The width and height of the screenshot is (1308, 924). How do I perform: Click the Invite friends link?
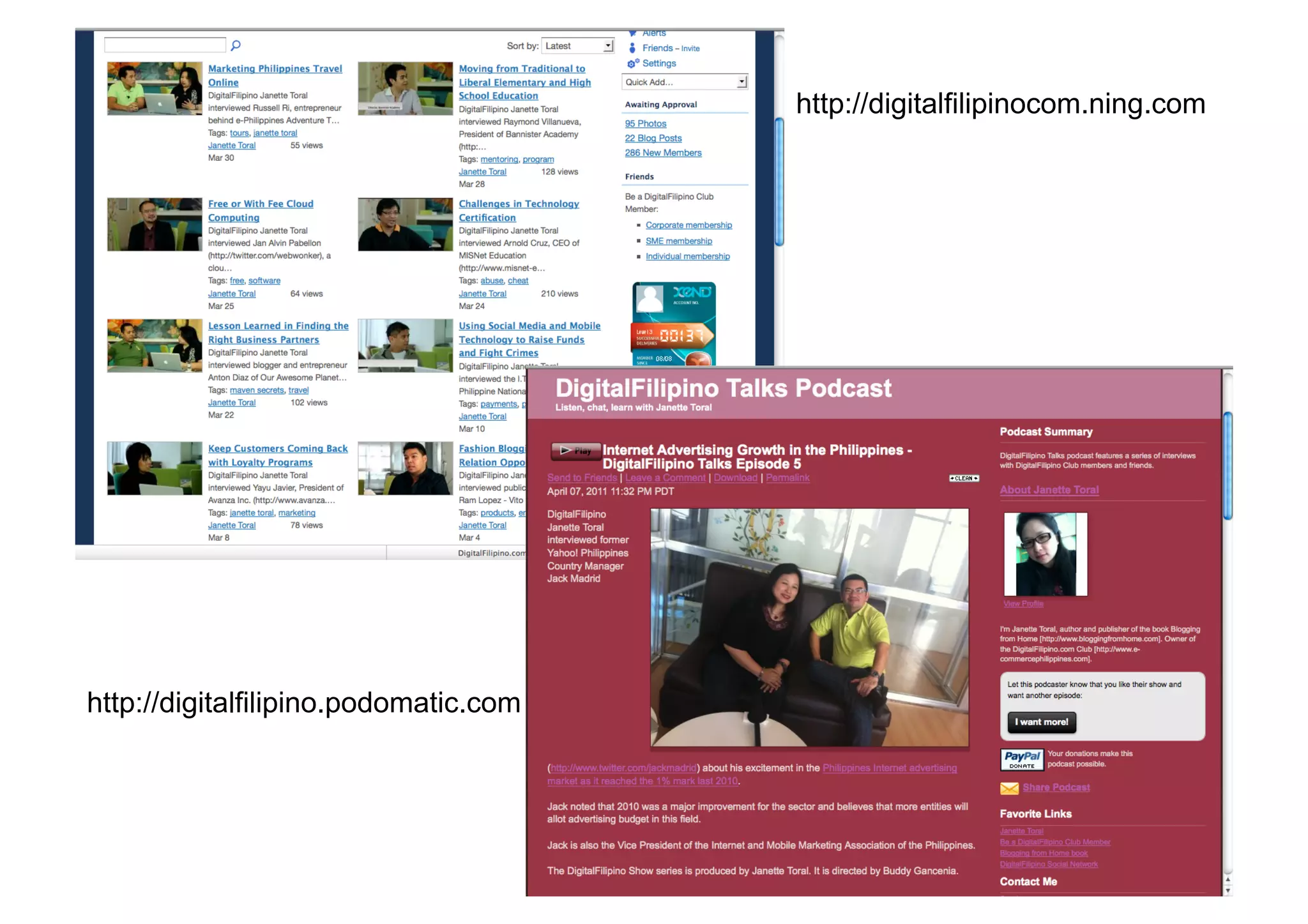point(690,49)
